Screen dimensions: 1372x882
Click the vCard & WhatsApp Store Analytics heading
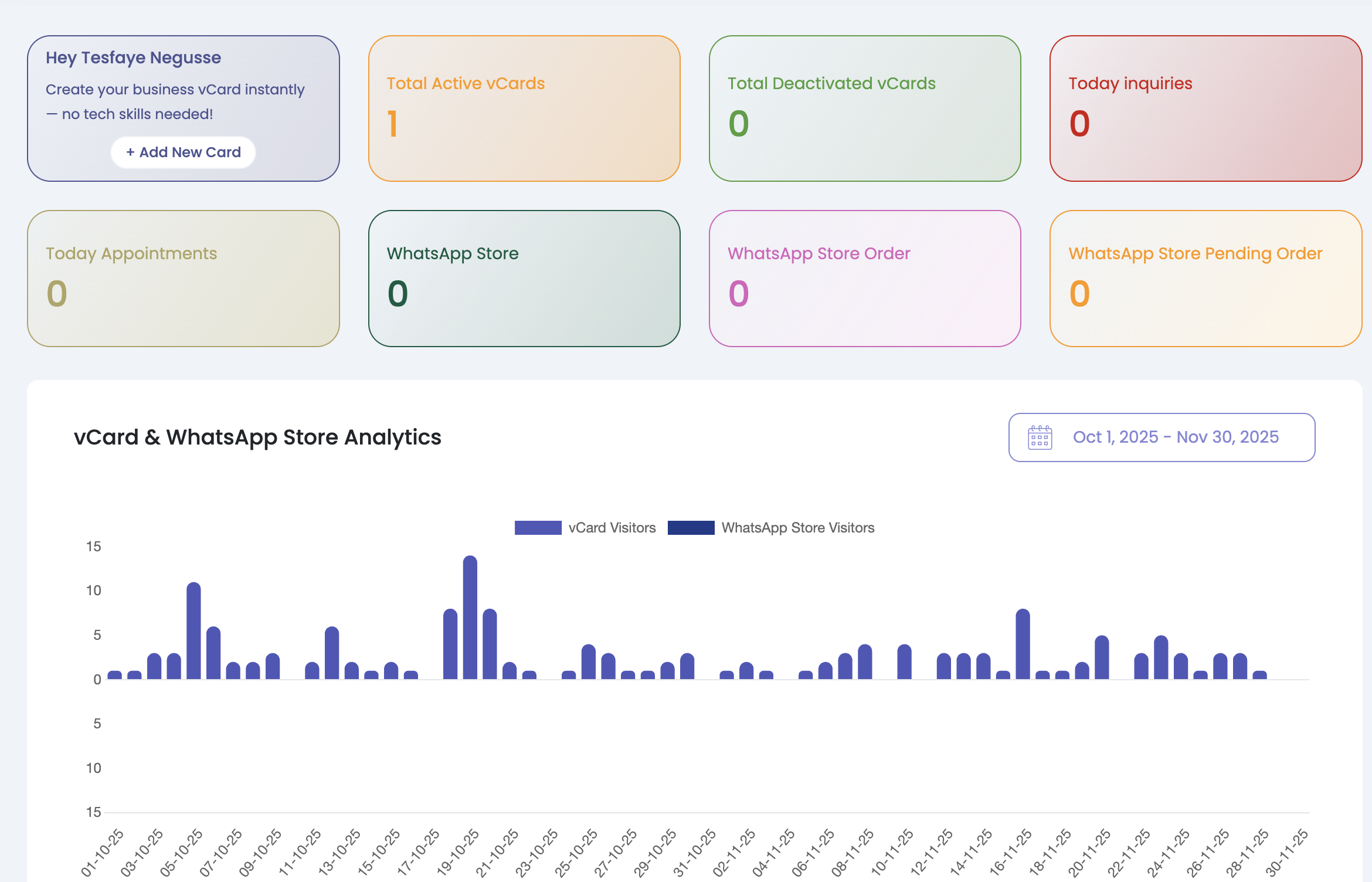pyautogui.click(x=257, y=437)
